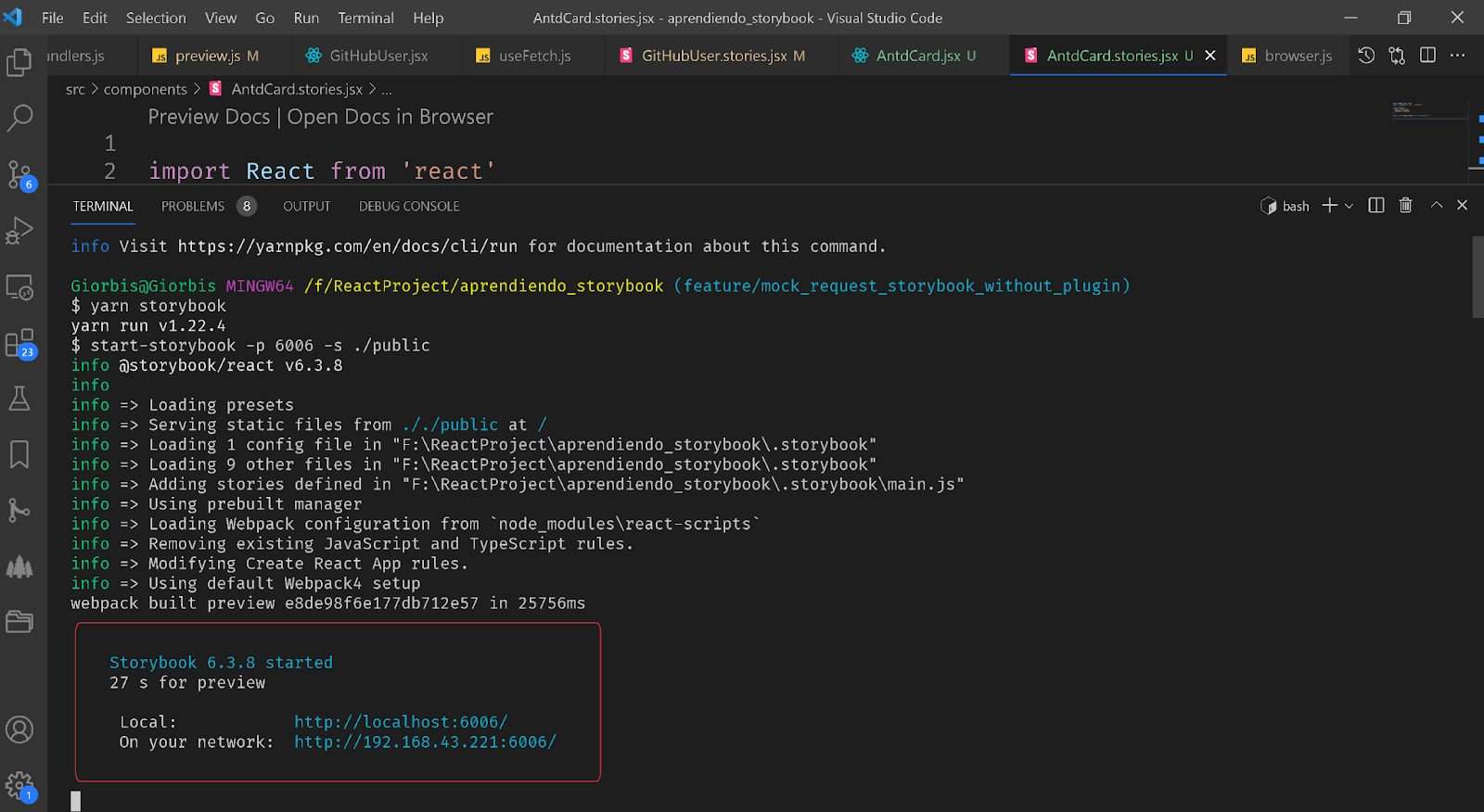Viewport: 1484px width, 812px height.
Task: Kill terminal using the trash icon
Action: [x=1405, y=206]
